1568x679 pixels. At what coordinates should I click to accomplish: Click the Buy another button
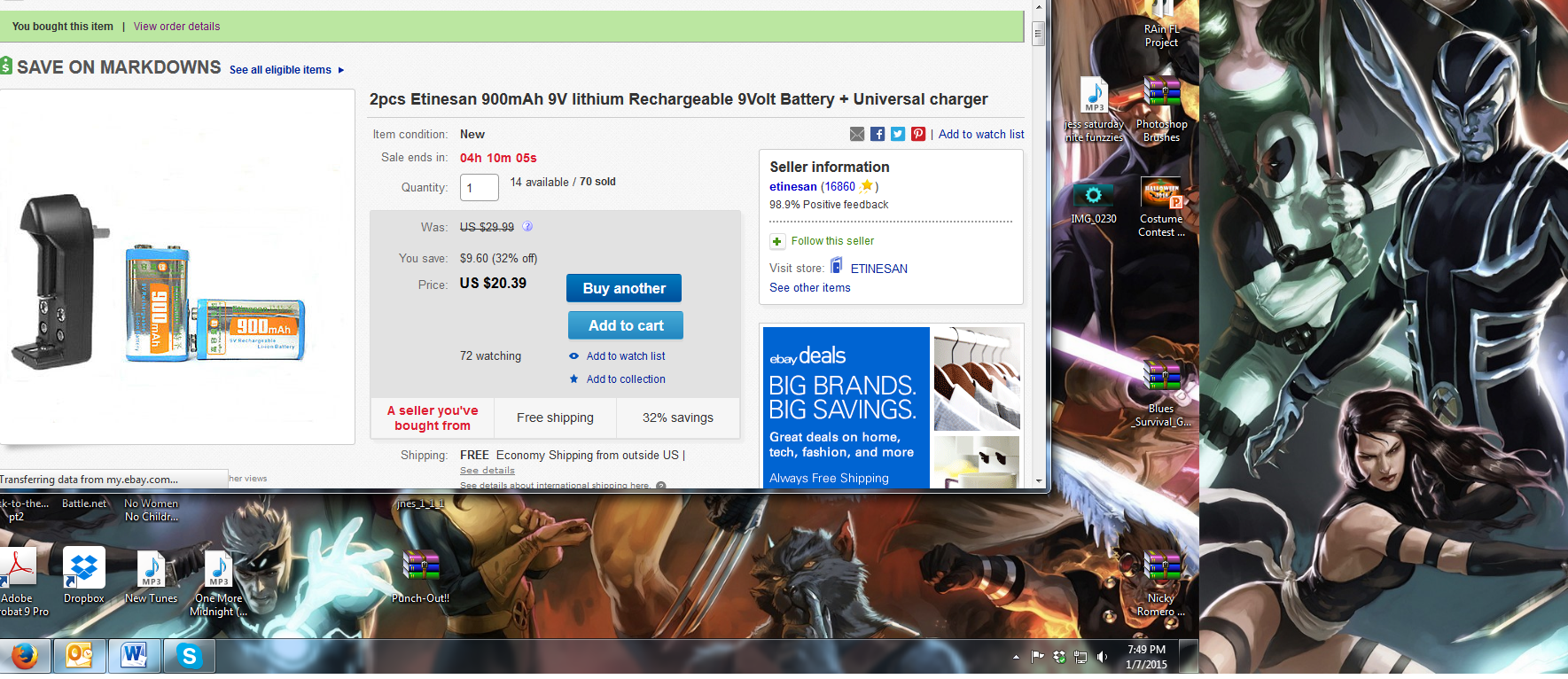click(624, 288)
